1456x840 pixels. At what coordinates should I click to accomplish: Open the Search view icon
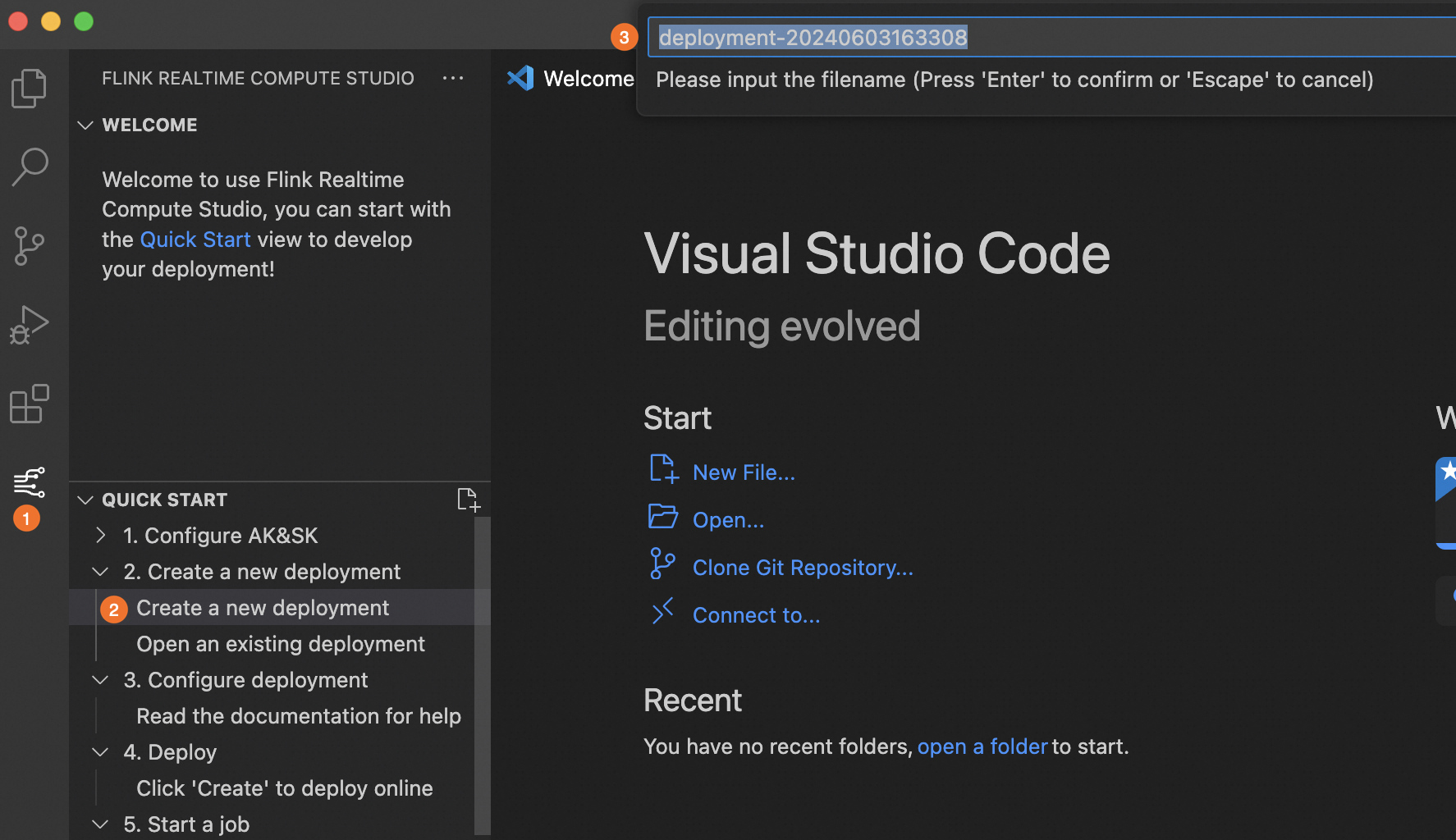[30, 167]
